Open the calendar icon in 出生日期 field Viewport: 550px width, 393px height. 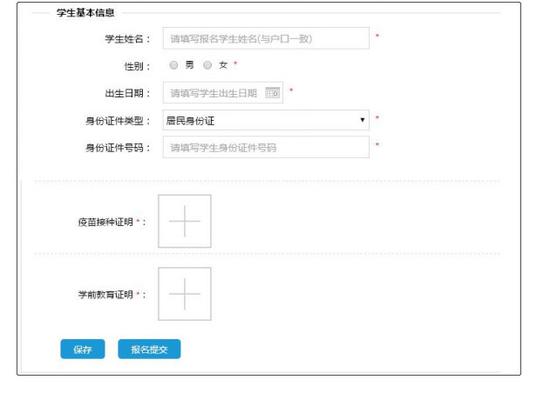click(273, 93)
